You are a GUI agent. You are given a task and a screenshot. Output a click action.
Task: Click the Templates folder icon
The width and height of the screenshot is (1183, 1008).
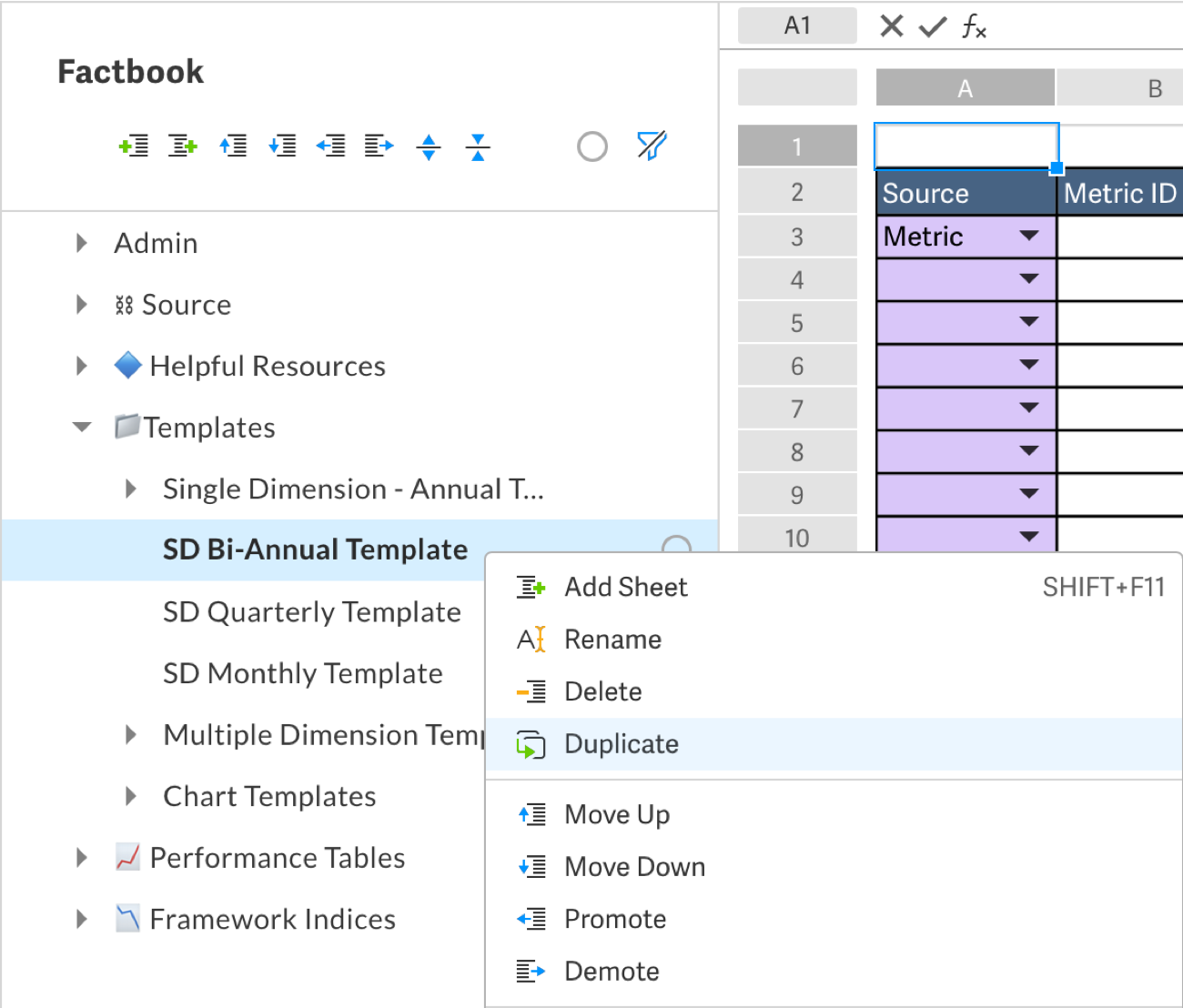127,426
